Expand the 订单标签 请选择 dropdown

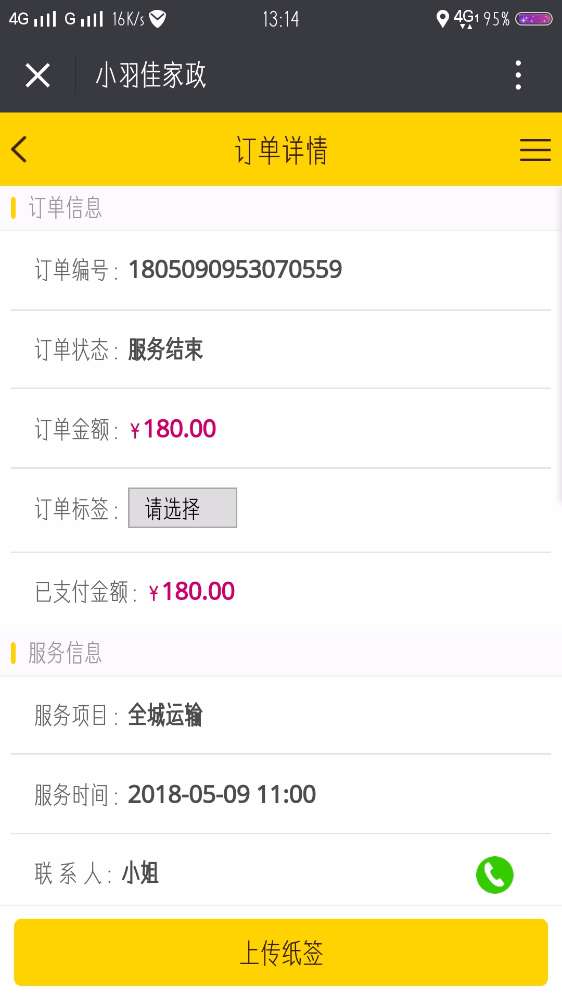tap(182, 508)
